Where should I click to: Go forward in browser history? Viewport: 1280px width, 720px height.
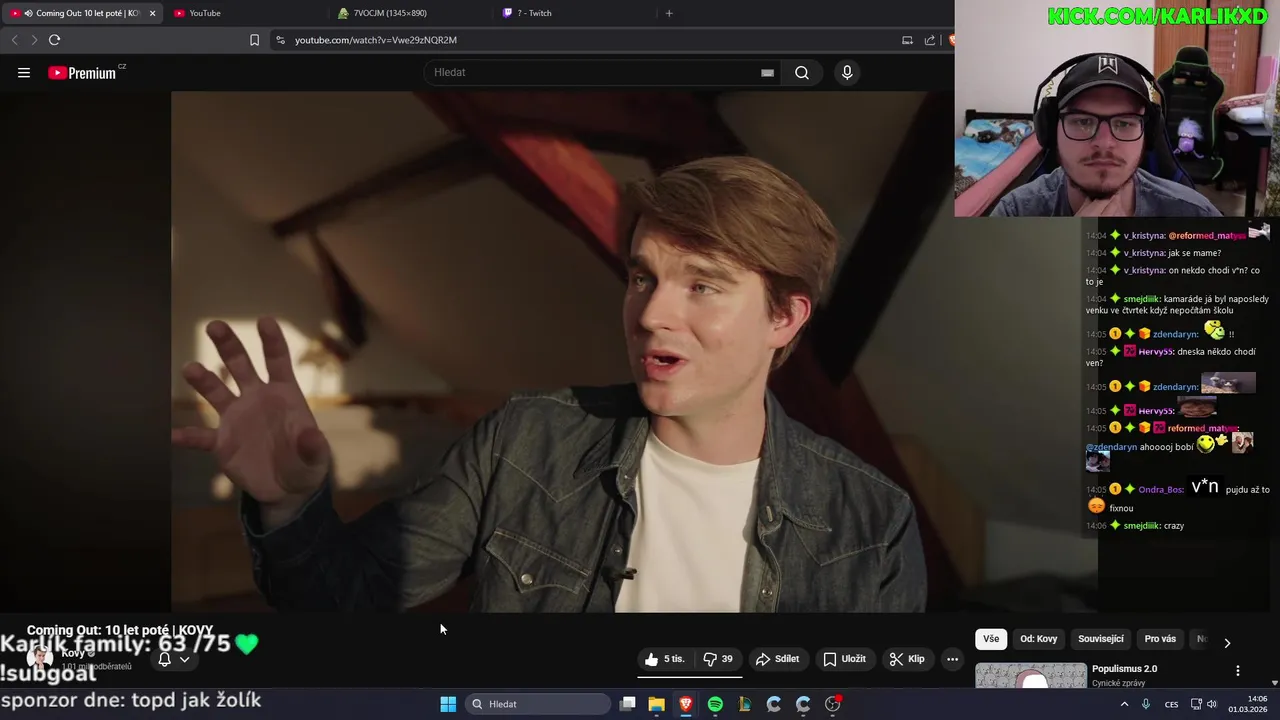[x=33, y=40]
